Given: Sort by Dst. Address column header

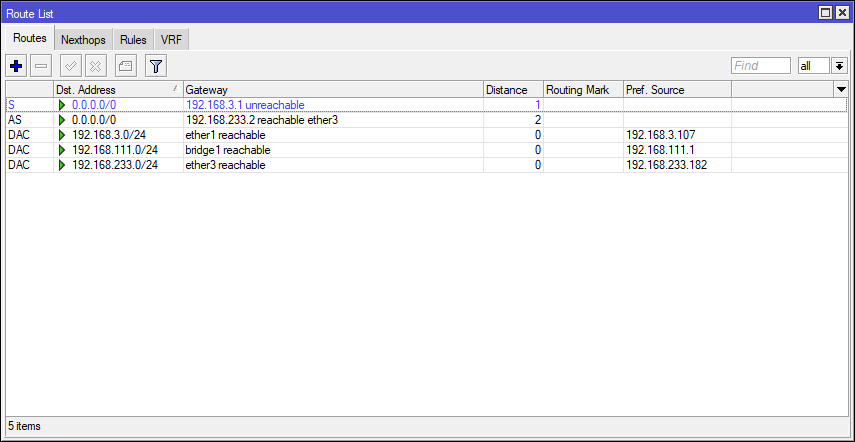Looking at the screenshot, I should point(118,89).
